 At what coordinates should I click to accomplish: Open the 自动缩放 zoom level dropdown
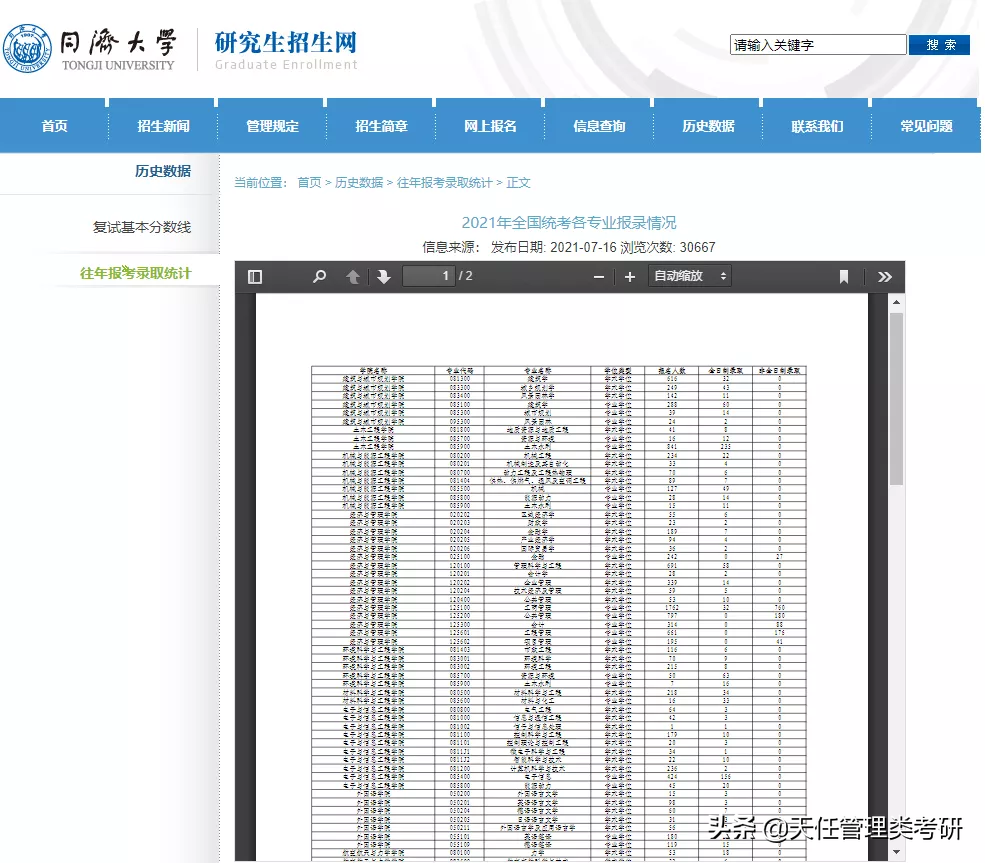tap(688, 275)
